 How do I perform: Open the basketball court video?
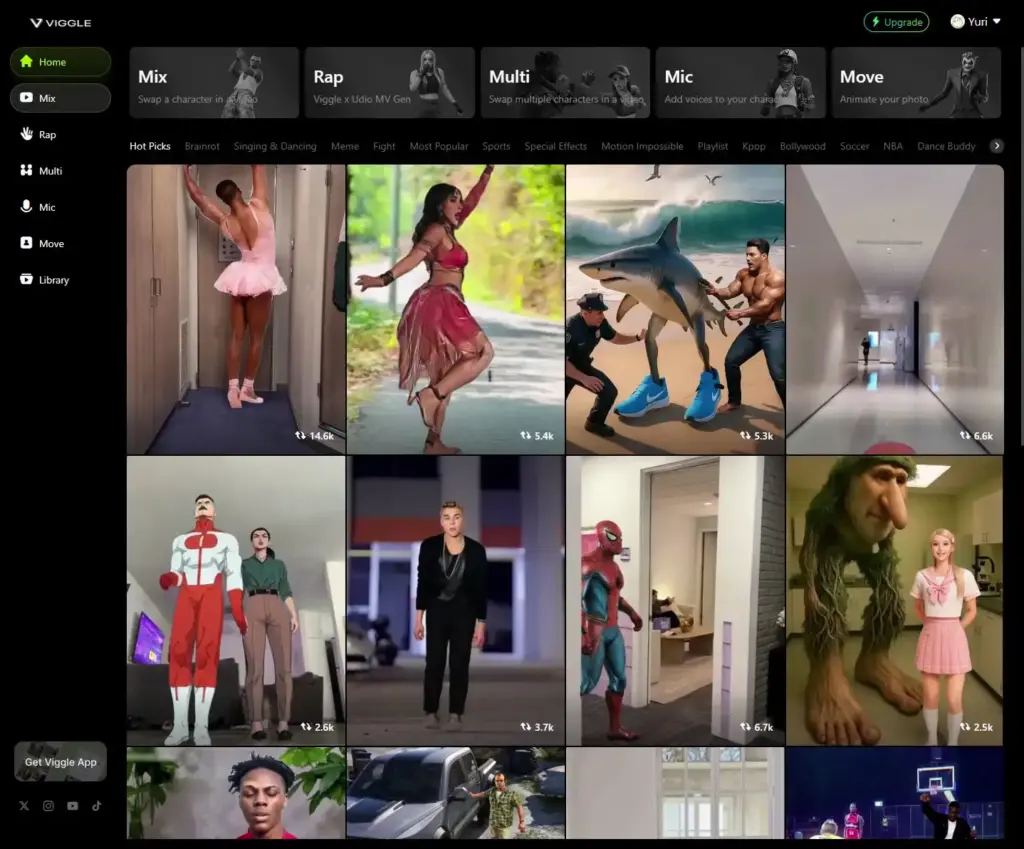pos(895,793)
